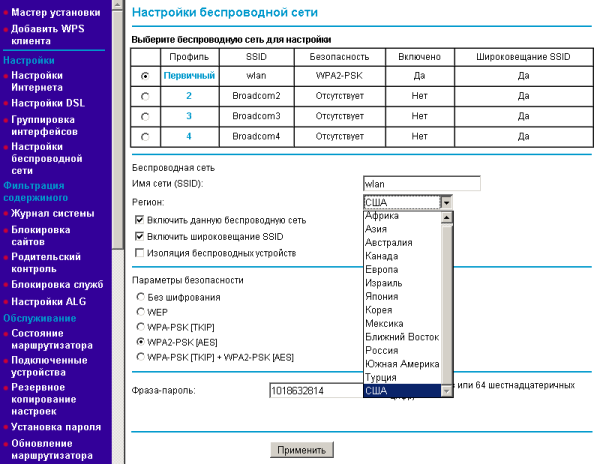Click the Фраза-пароль input field
The image size is (597, 464).
pos(316,391)
